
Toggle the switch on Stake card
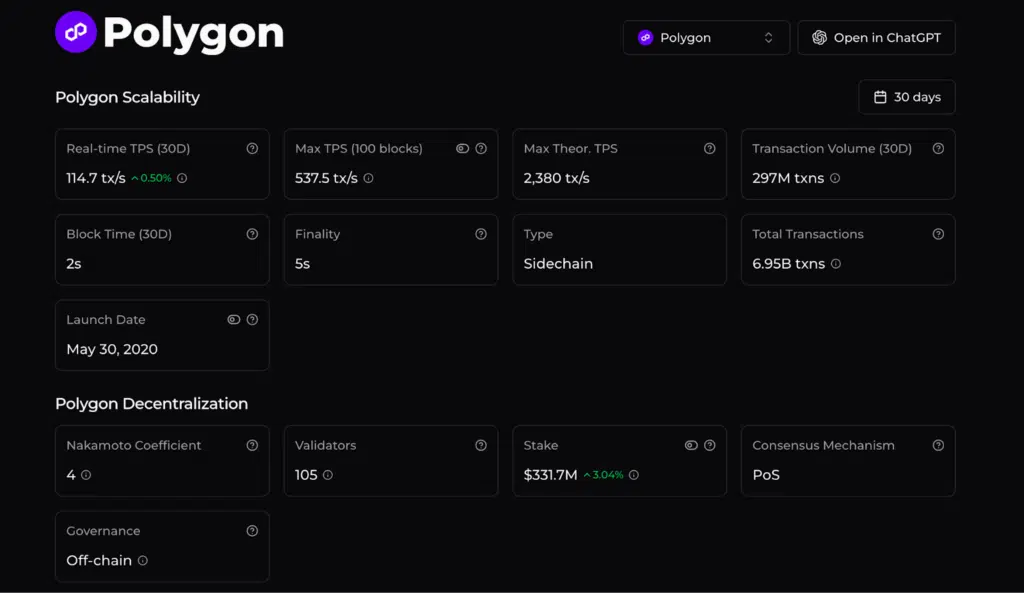[691, 446]
